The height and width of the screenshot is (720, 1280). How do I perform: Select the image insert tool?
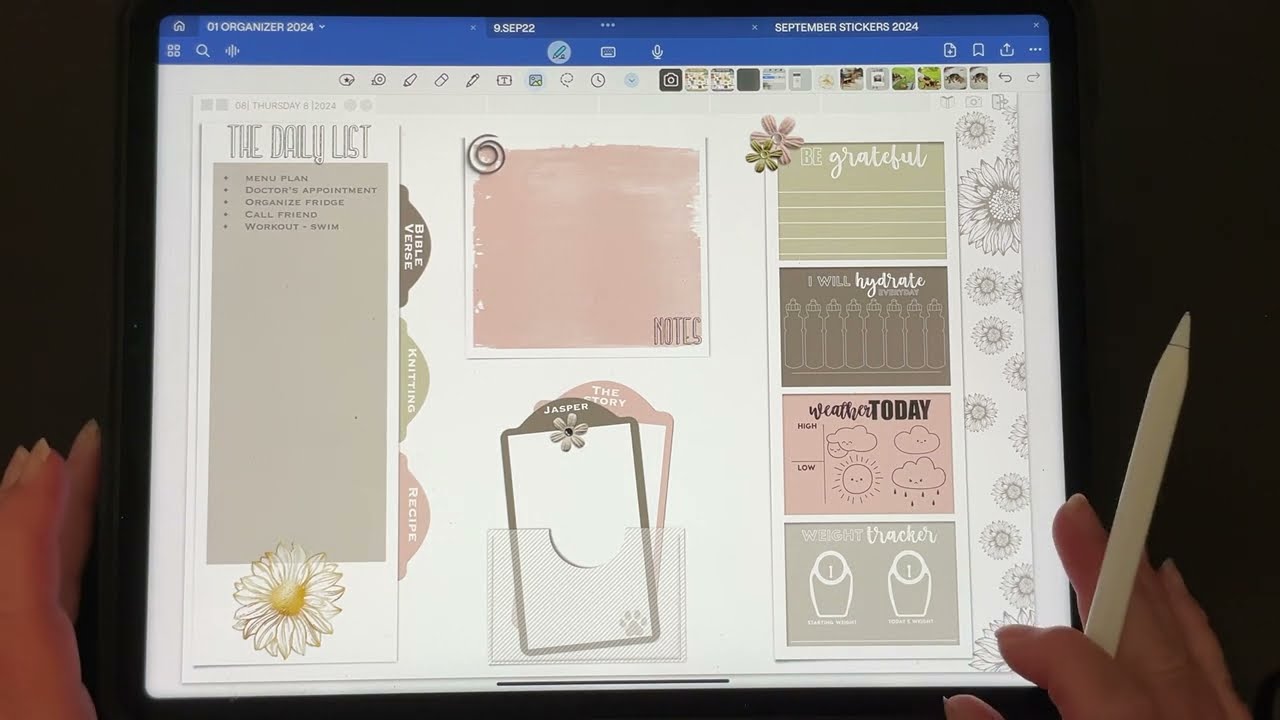[x=536, y=80]
